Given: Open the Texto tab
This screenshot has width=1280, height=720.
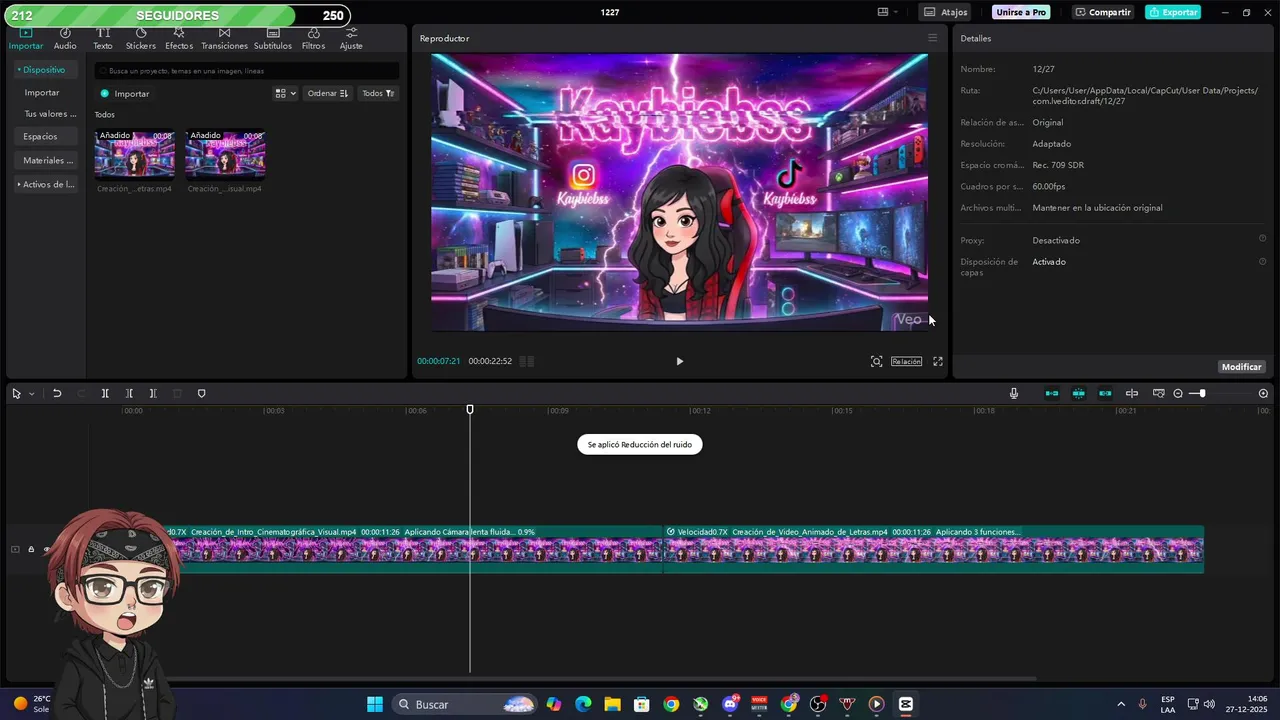Looking at the screenshot, I should pos(103,40).
